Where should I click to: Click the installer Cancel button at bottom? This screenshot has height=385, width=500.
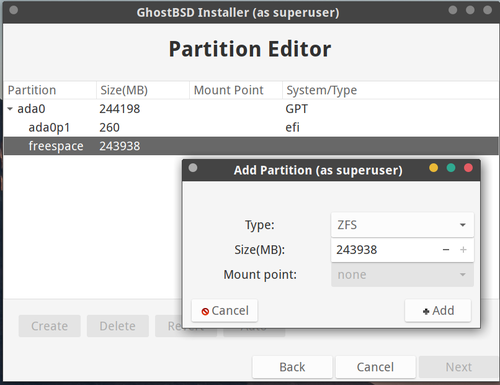[x=375, y=367]
